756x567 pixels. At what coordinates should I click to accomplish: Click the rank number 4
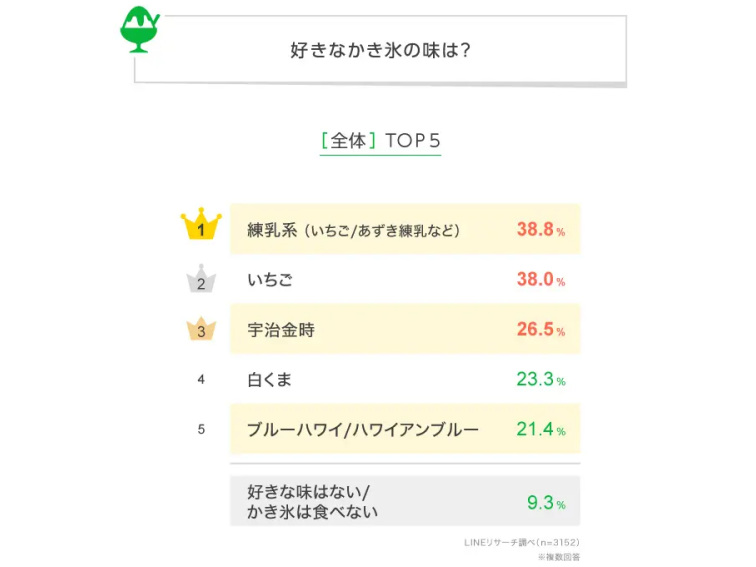pos(201,379)
